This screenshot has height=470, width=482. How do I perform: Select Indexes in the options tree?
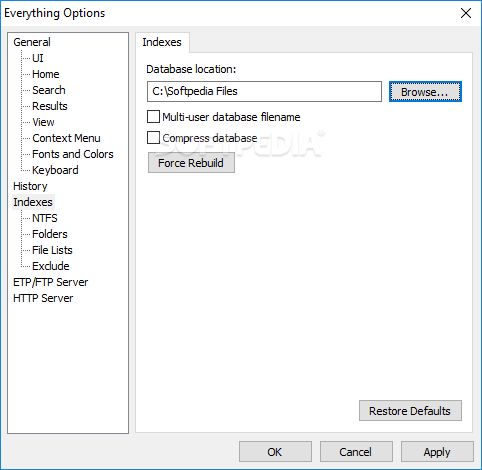click(x=33, y=202)
